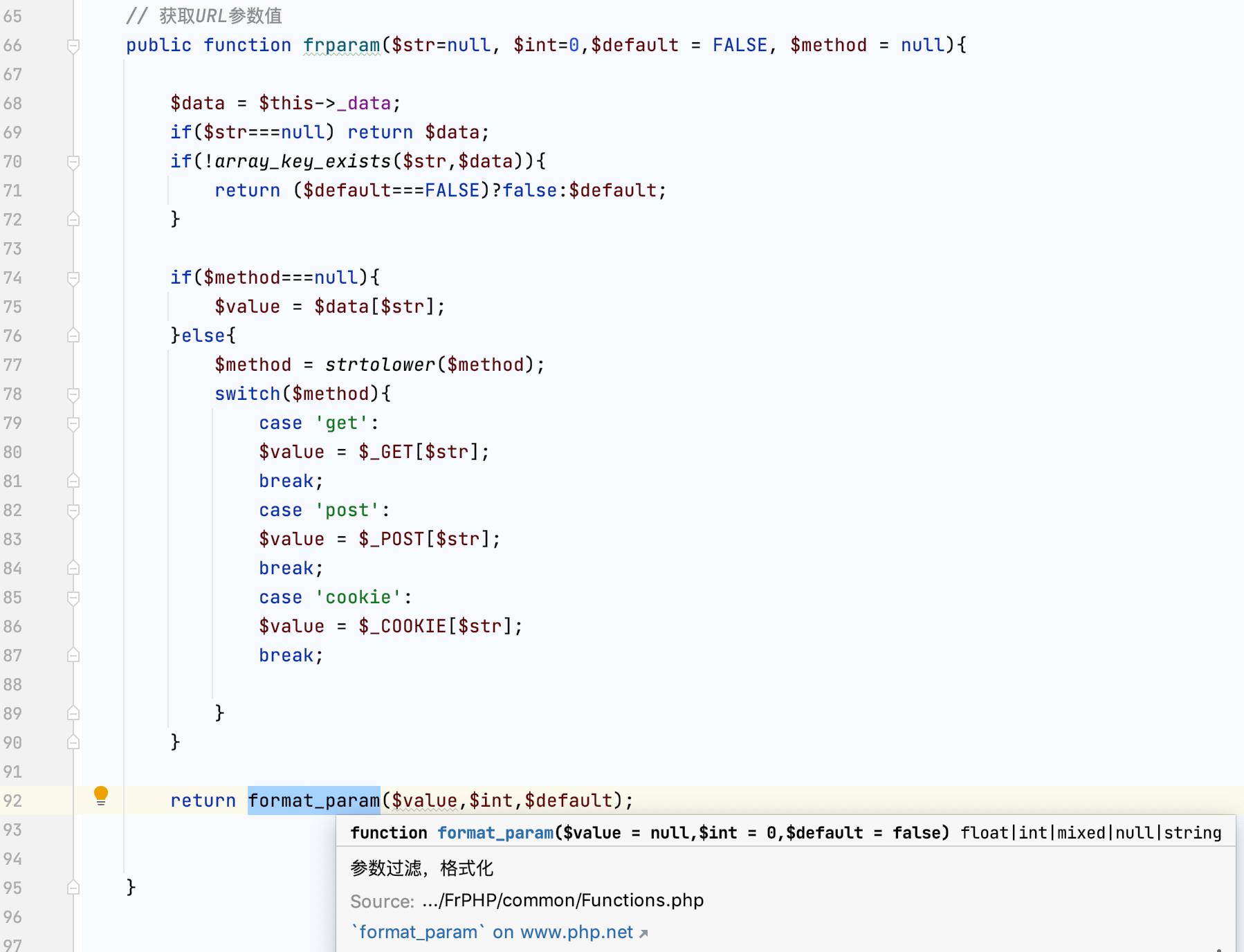Click $value = $data[$str] on line 75
Viewport: 1244px width, 952px height.
pos(325,306)
